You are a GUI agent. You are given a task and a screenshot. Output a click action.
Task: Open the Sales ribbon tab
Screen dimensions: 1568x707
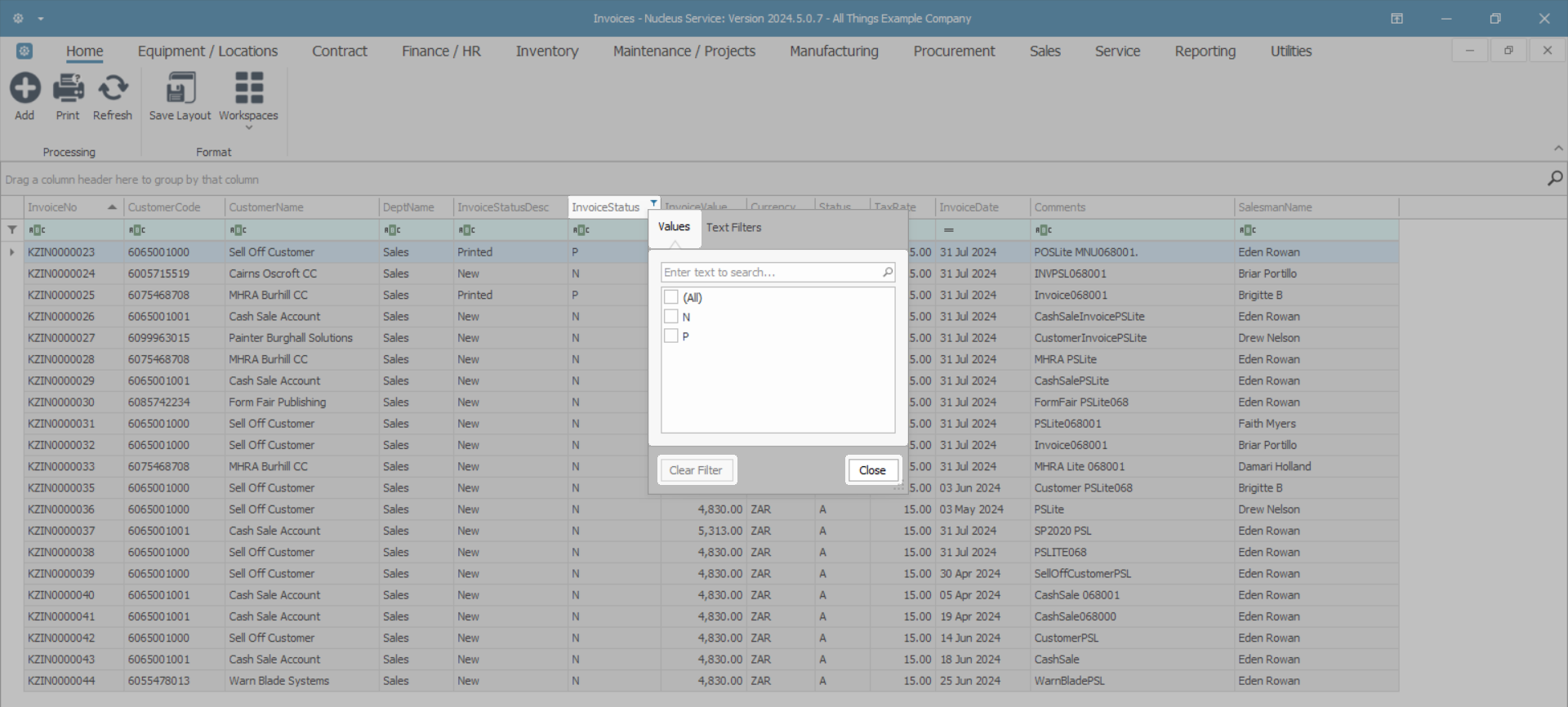point(1045,51)
